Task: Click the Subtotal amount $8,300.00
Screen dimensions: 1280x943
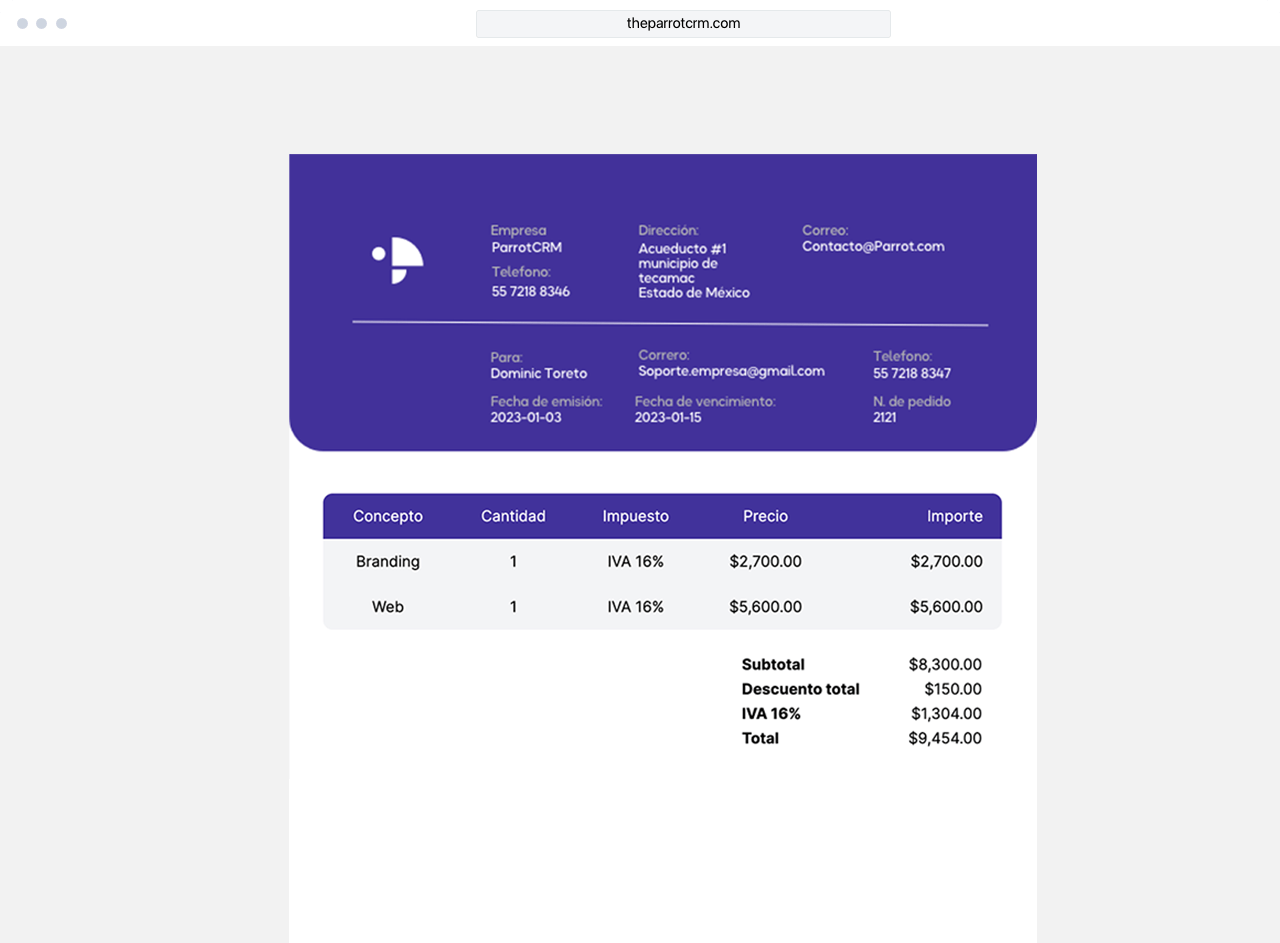Action: [x=945, y=665]
